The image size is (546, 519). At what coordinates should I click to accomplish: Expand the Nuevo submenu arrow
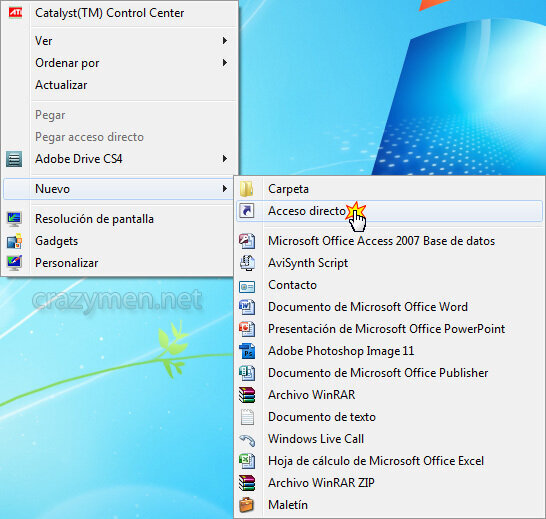(225, 189)
